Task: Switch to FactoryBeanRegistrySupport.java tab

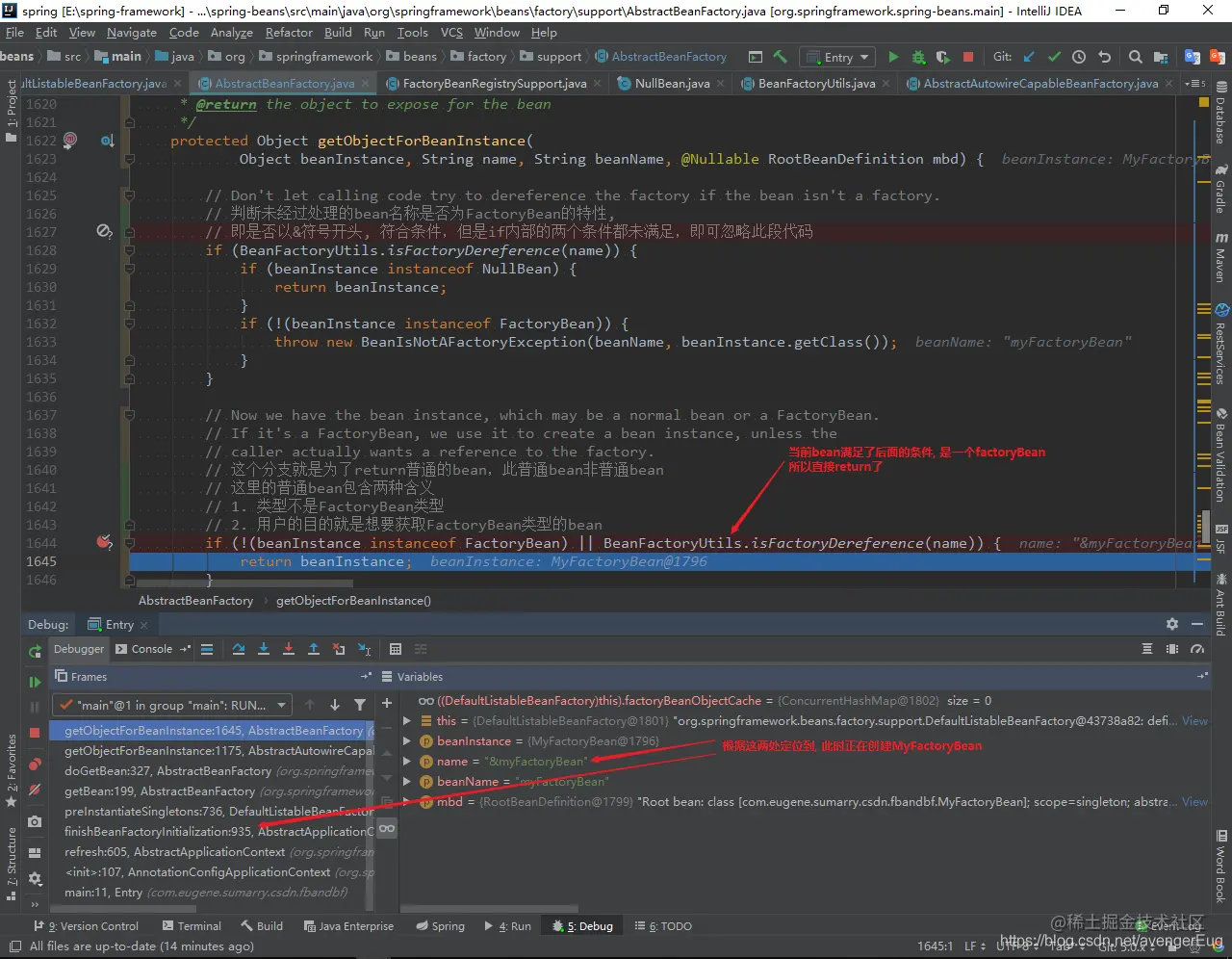Action: point(494,84)
